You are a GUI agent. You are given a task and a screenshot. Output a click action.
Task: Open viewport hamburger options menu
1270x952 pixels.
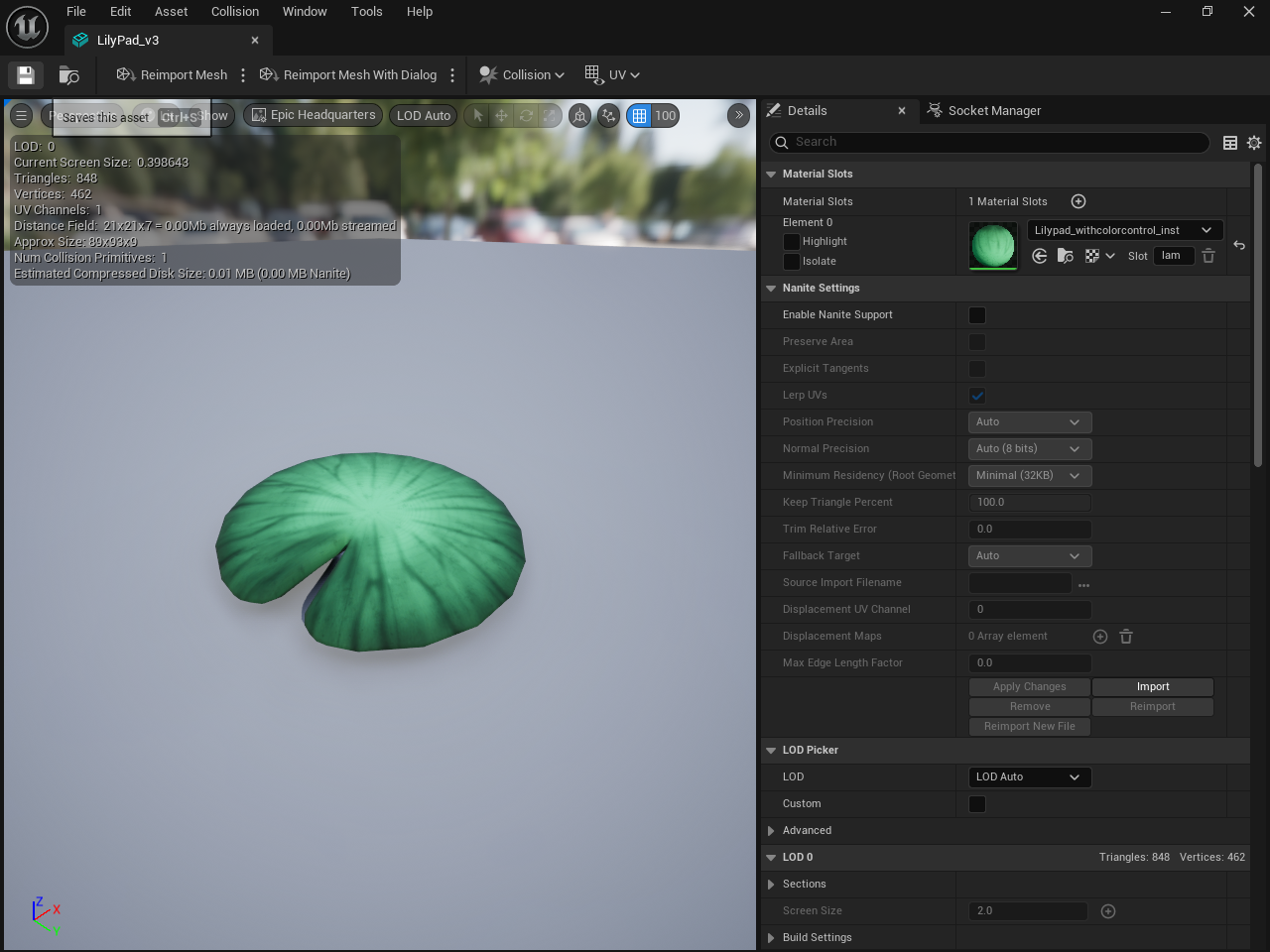tap(21, 116)
